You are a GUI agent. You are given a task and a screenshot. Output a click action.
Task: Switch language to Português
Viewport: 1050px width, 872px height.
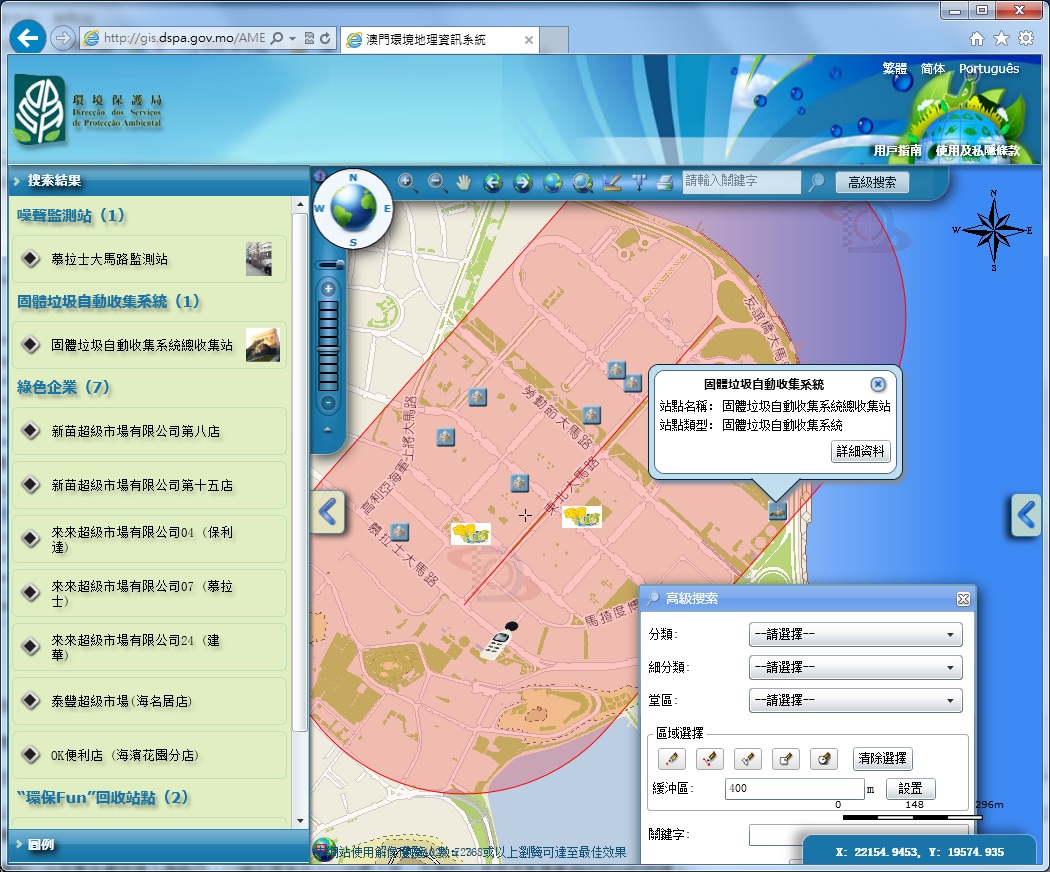[988, 69]
